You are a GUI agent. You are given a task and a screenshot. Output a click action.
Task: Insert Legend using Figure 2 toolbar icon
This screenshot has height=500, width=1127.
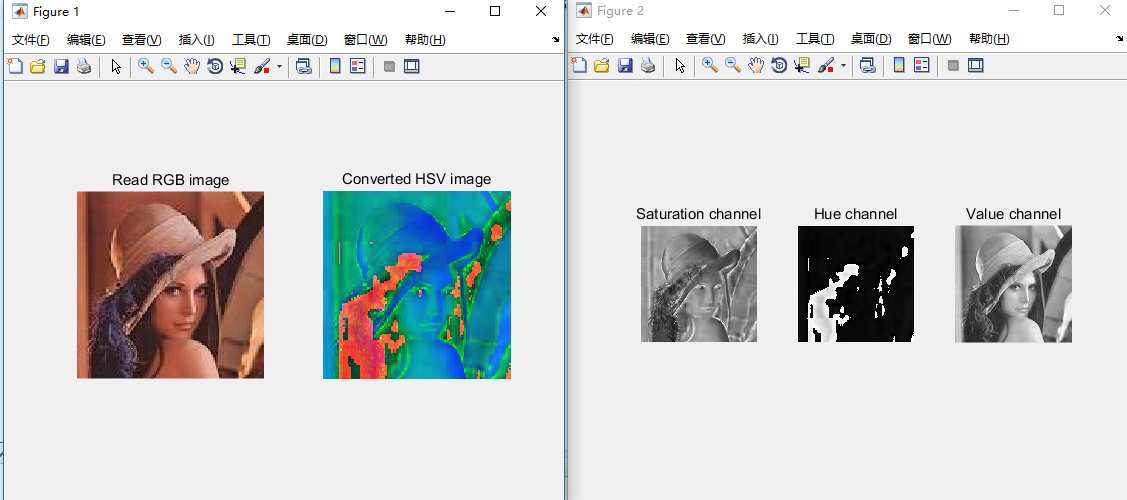click(921, 65)
